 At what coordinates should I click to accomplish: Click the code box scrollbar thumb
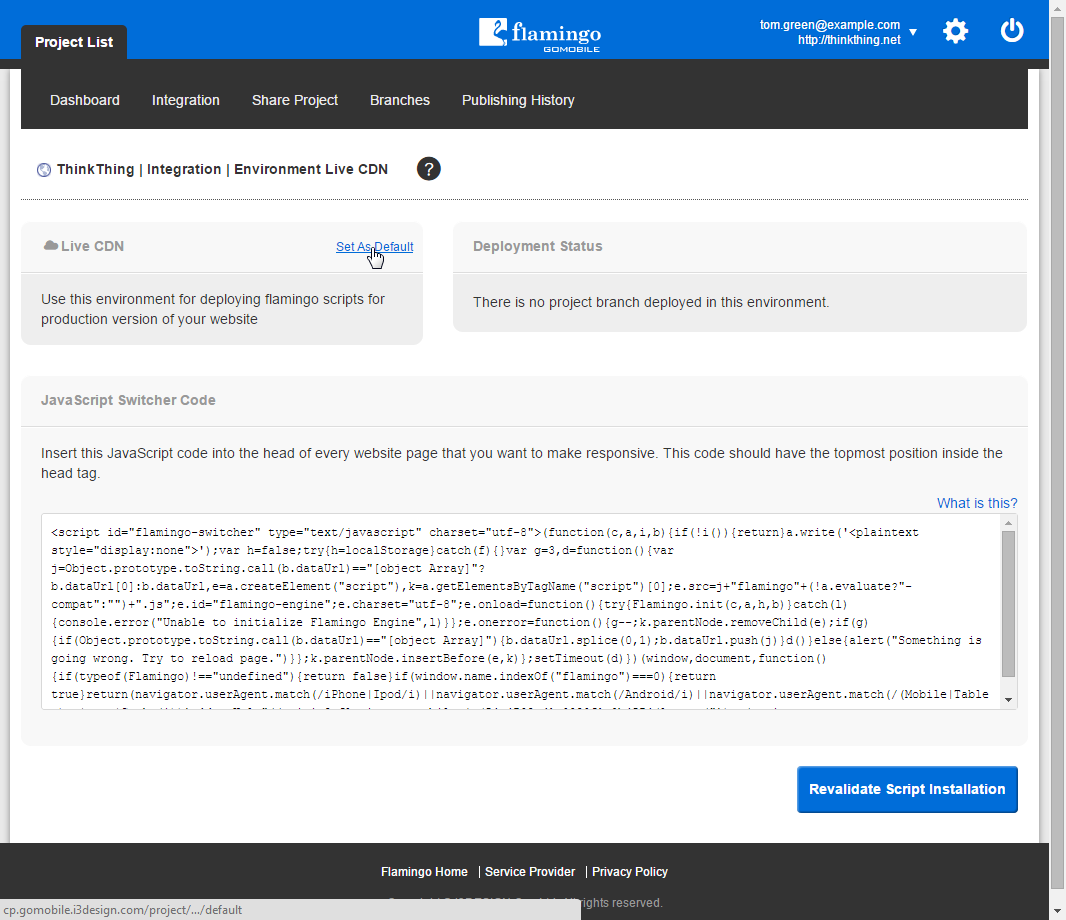click(x=1009, y=604)
